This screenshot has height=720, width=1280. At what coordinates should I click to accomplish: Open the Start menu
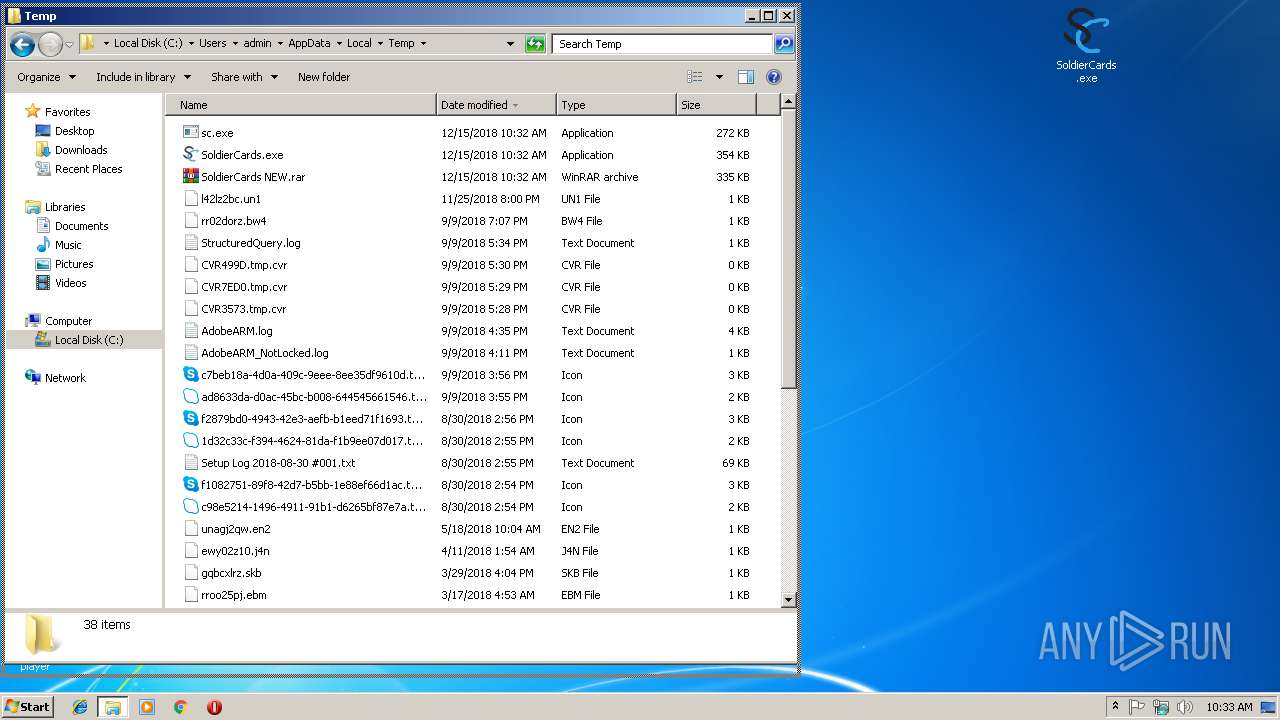pyautogui.click(x=28, y=707)
